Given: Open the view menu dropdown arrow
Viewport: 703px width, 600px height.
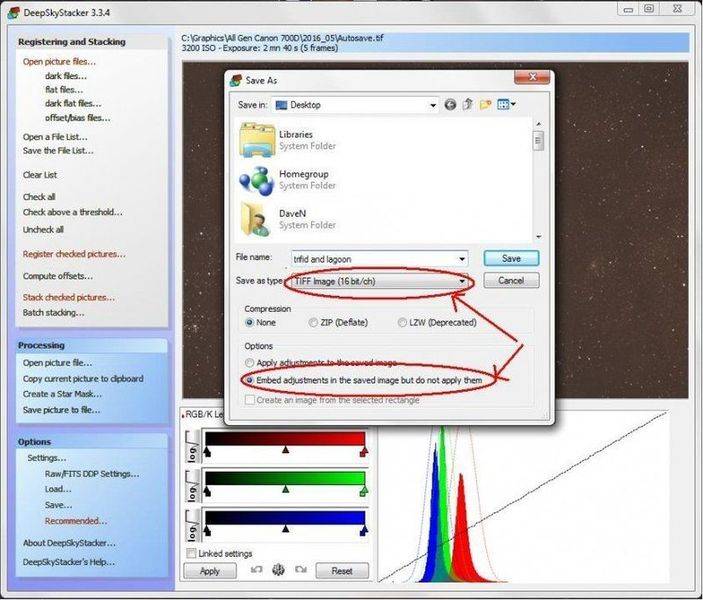Looking at the screenshot, I should [512, 104].
